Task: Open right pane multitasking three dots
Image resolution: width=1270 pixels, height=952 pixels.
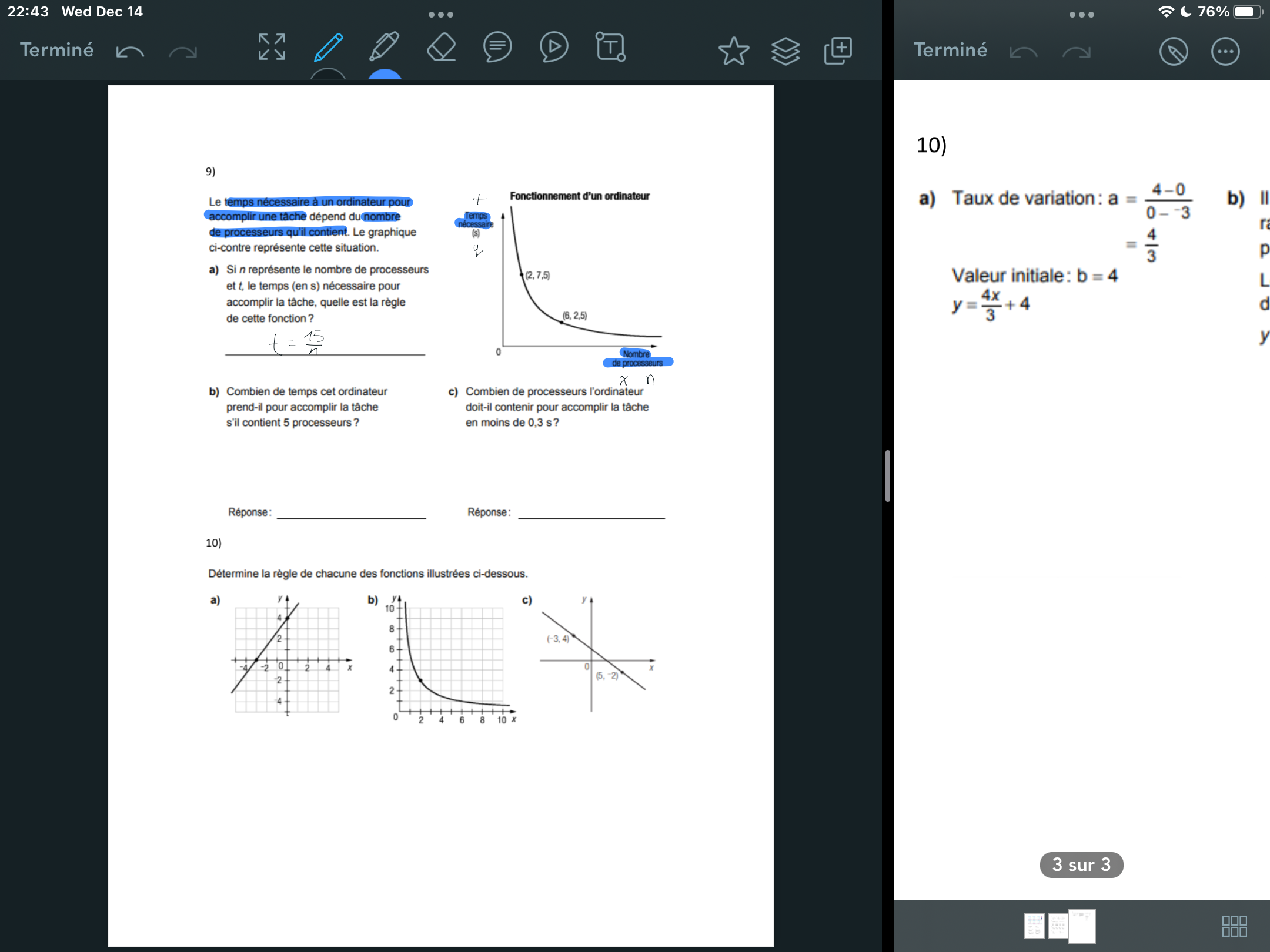Action: (x=1082, y=14)
